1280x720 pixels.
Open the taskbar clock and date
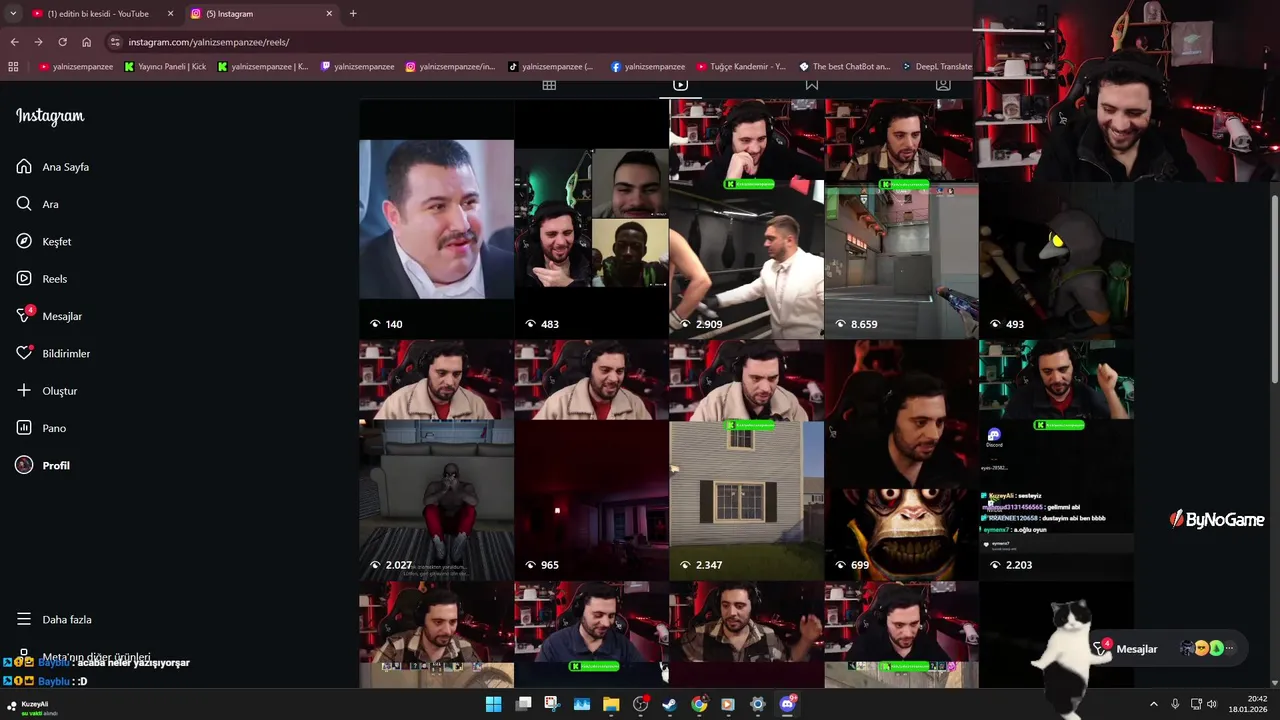tap(1249, 704)
